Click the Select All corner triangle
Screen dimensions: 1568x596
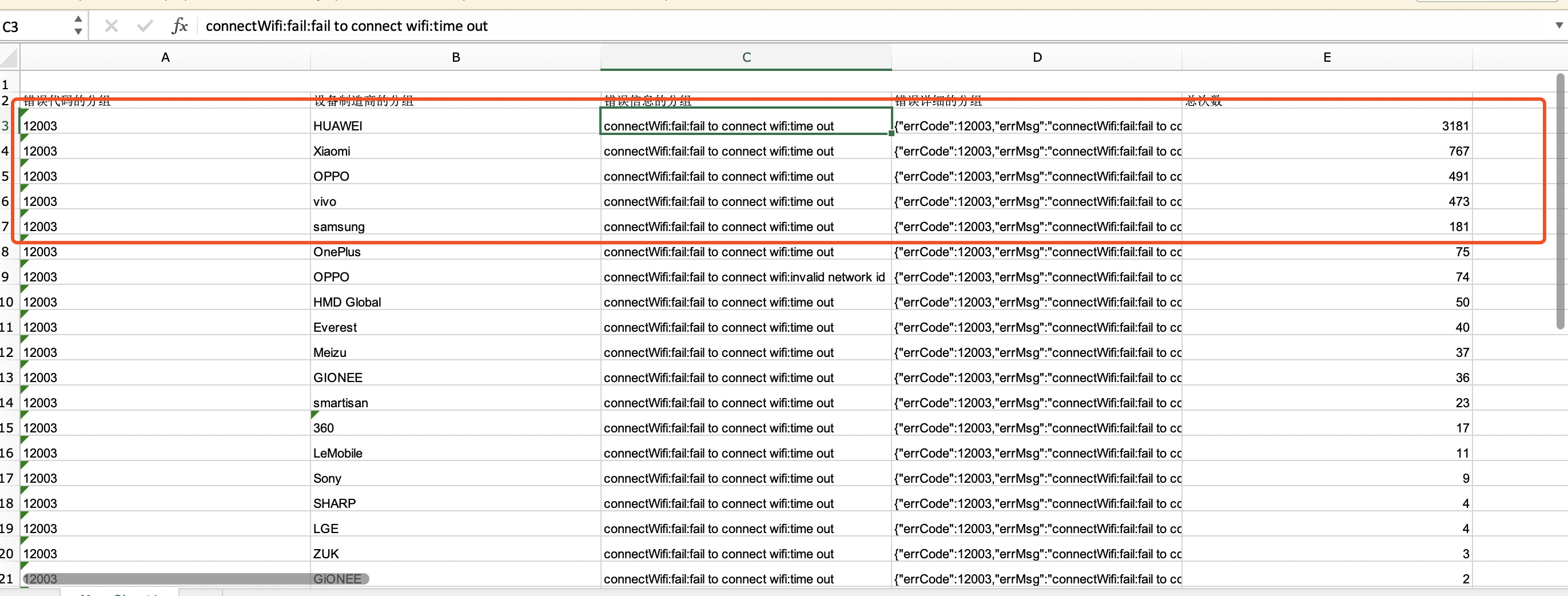click(10, 58)
